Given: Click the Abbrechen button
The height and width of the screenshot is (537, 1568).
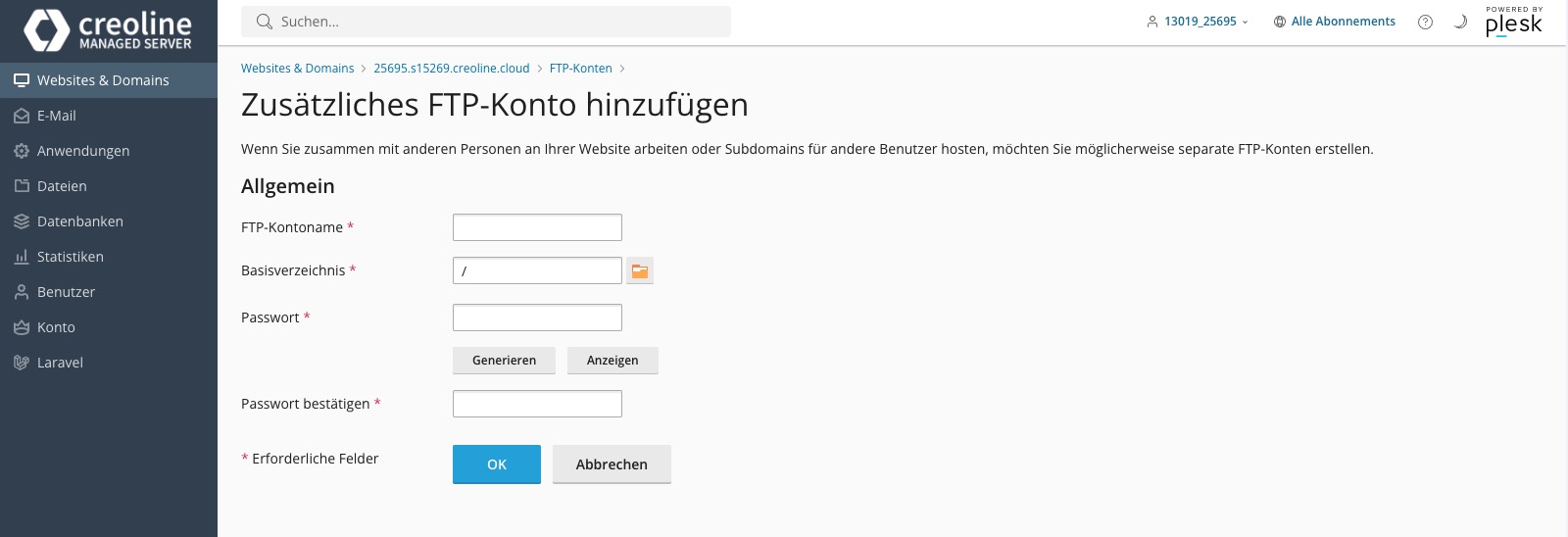Looking at the screenshot, I should 612,464.
